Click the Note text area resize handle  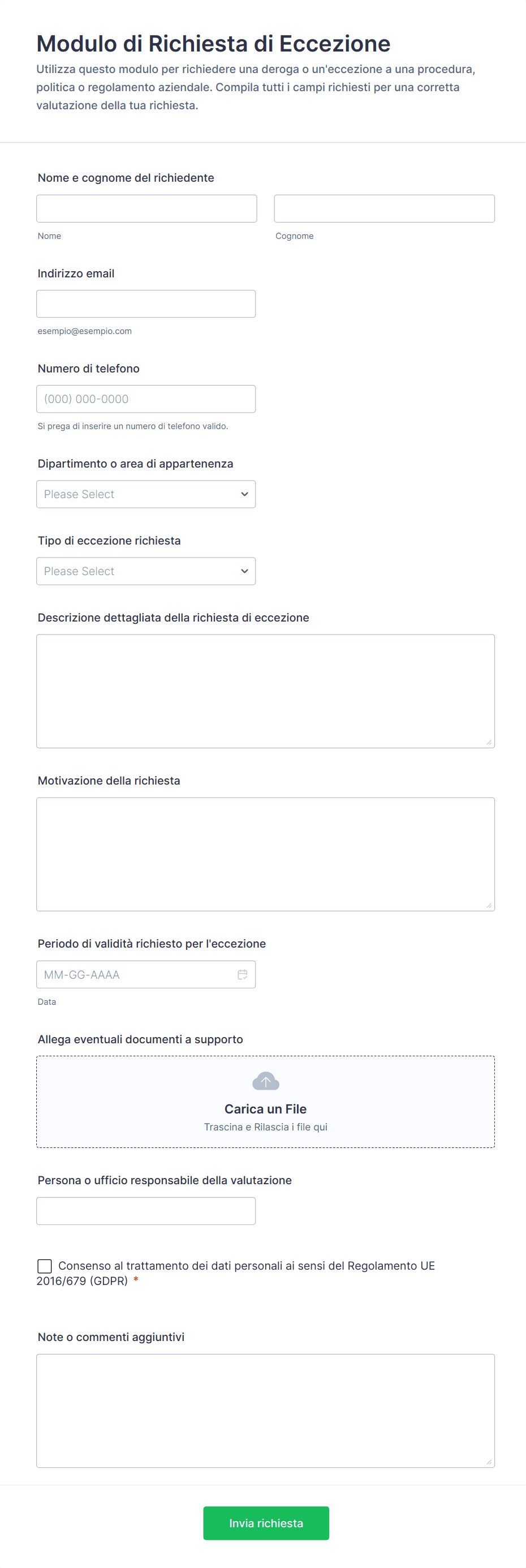click(x=489, y=1462)
